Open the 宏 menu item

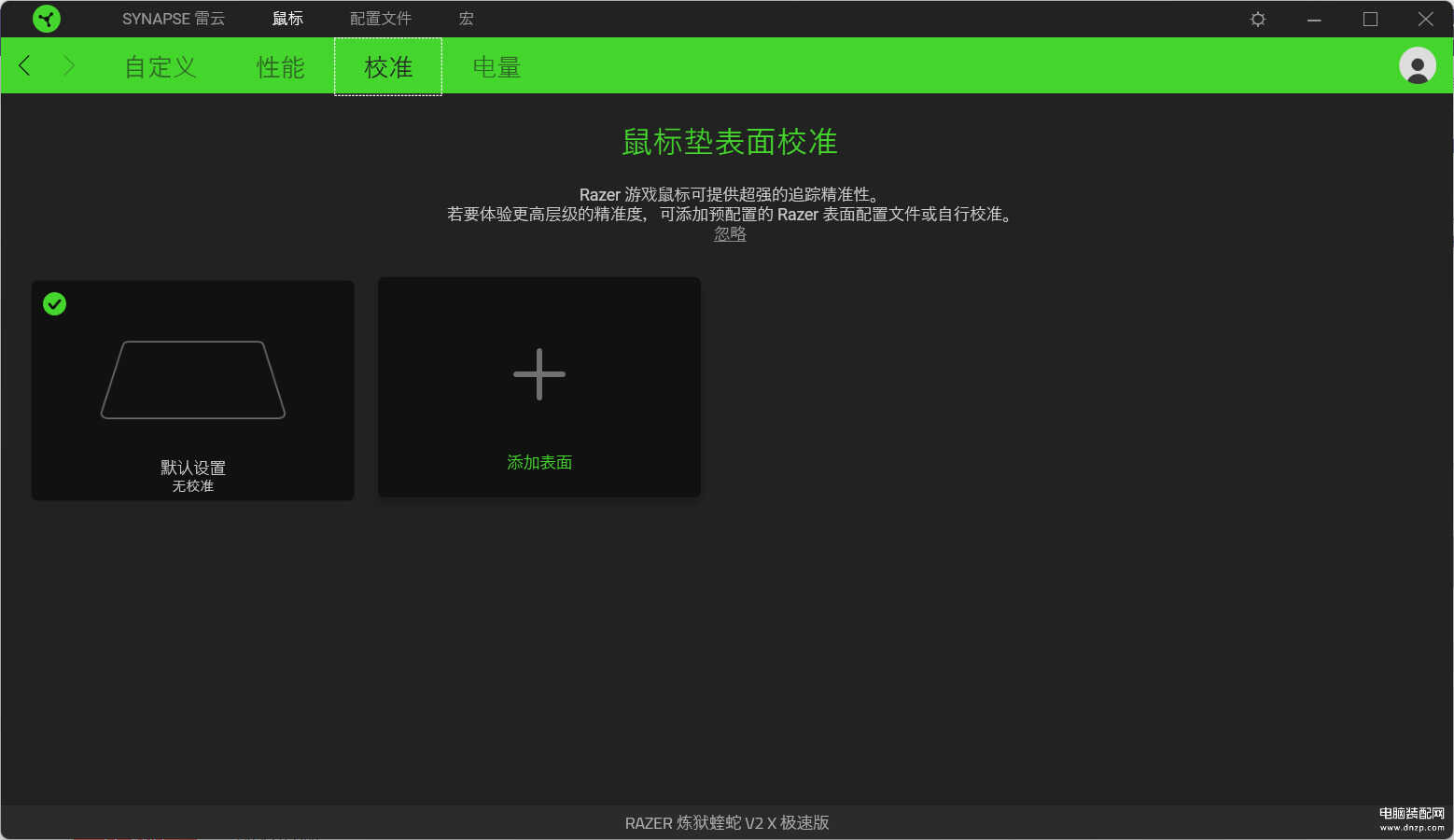pos(466,19)
